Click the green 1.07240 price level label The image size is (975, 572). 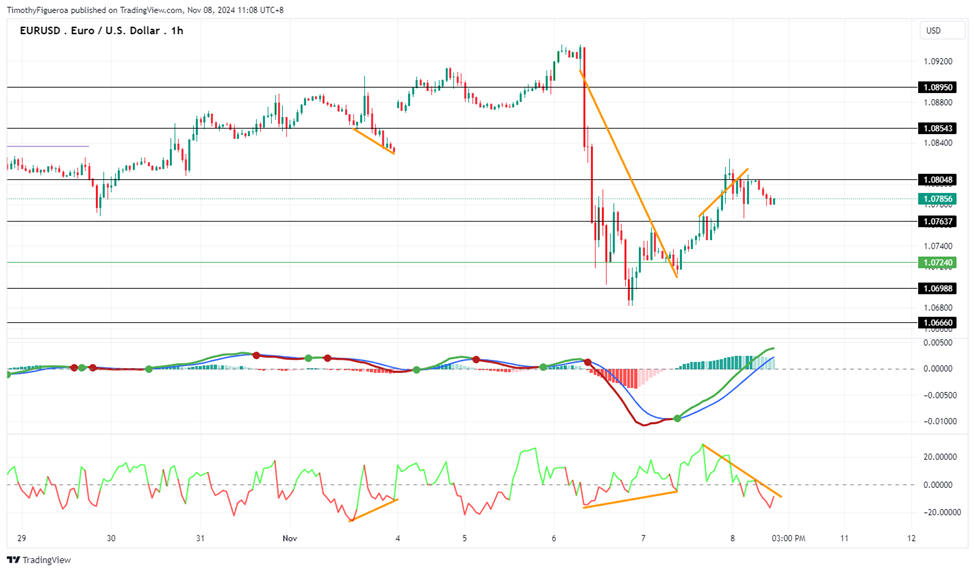tap(937, 263)
